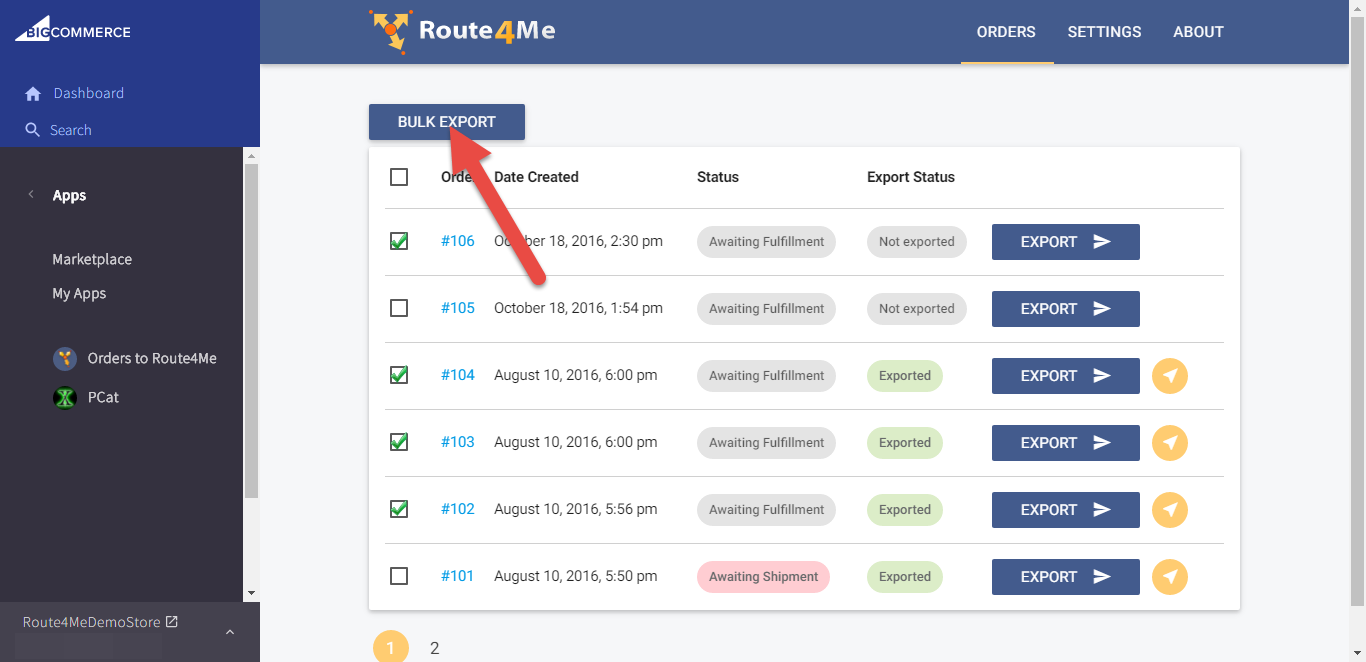
Task: Click orange navigation icon for order #101
Action: [1170, 577]
